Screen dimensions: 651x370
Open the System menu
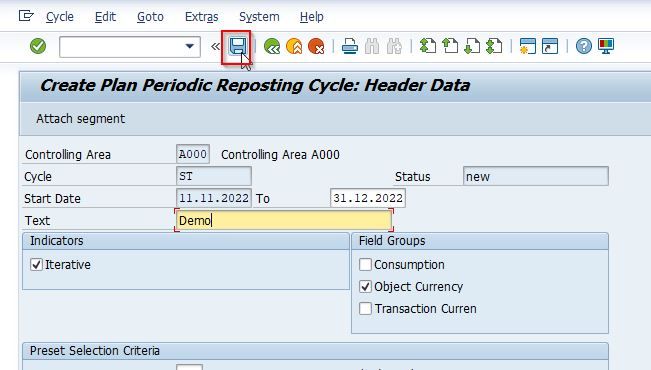coord(259,17)
